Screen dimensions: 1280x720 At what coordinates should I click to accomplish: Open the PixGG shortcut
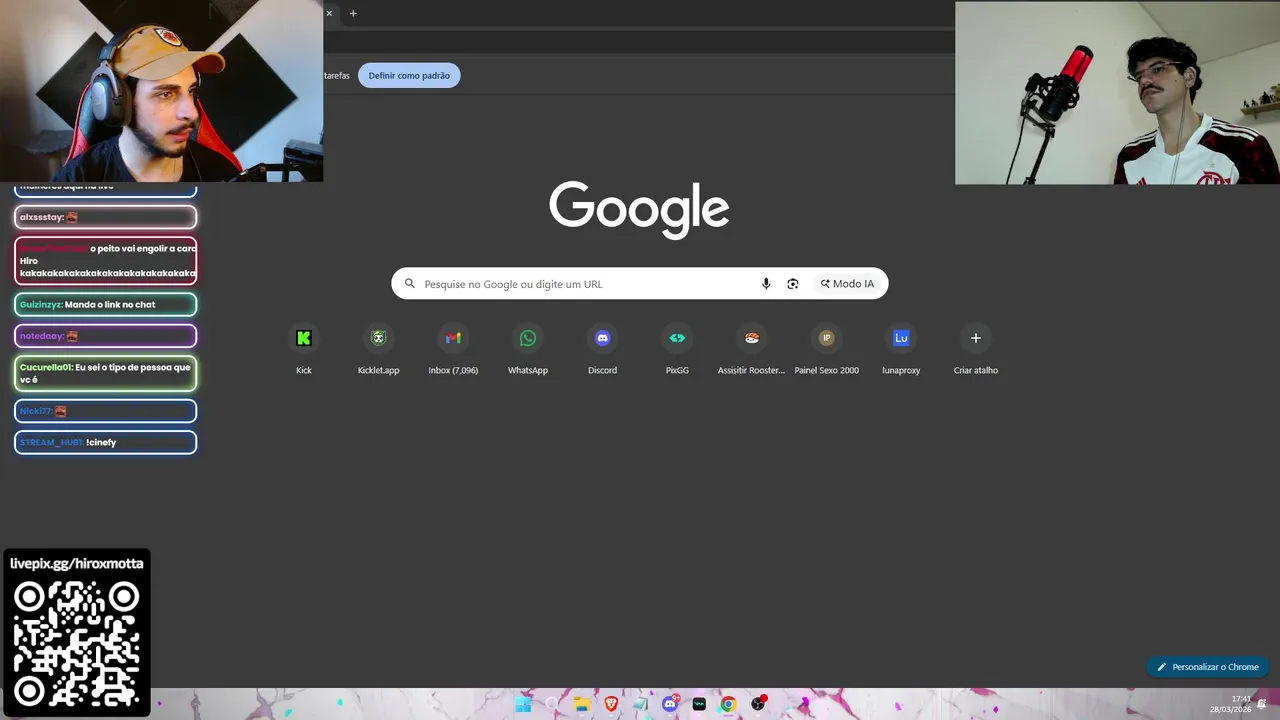click(x=677, y=350)
